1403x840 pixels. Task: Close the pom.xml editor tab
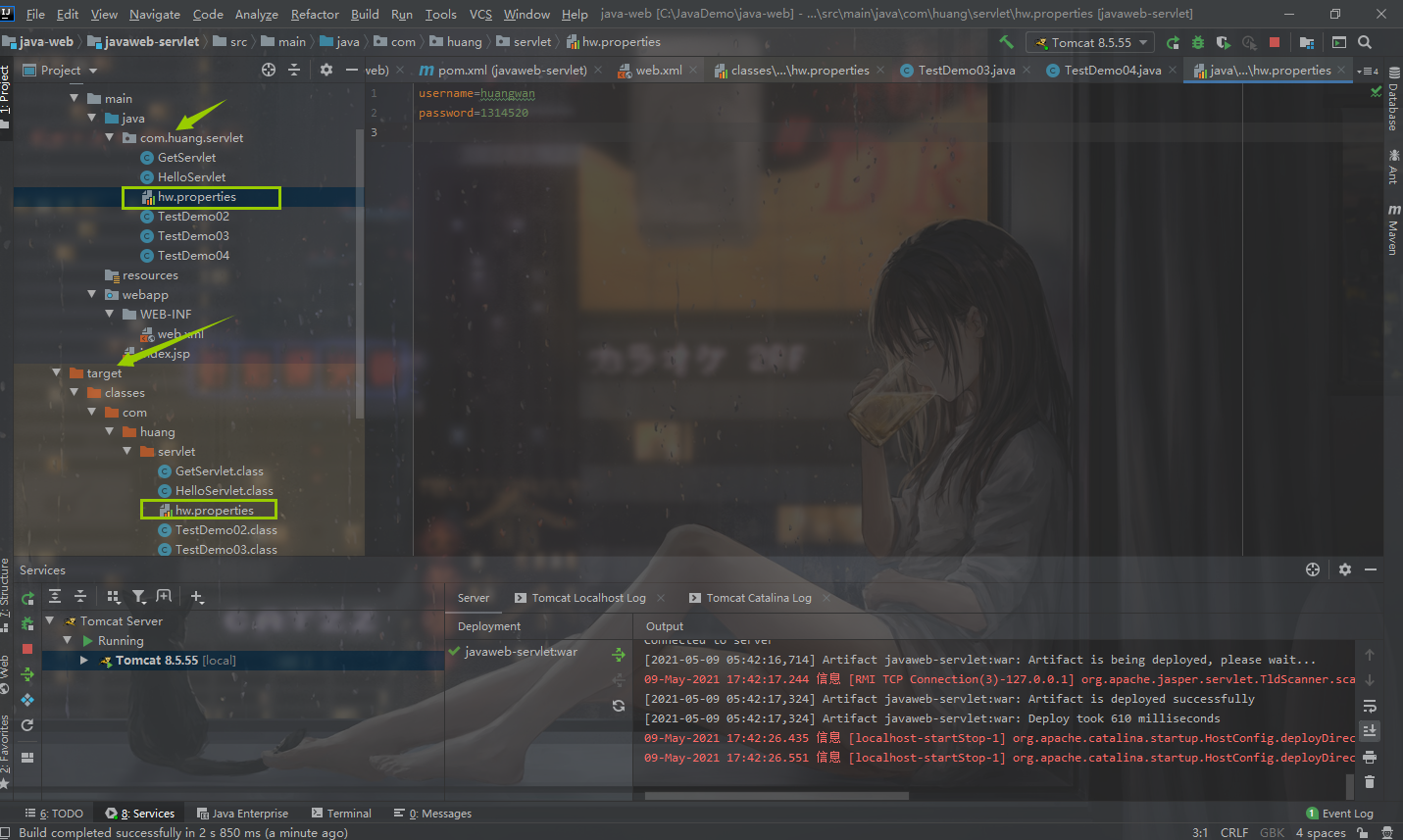(x=600, y=71)
